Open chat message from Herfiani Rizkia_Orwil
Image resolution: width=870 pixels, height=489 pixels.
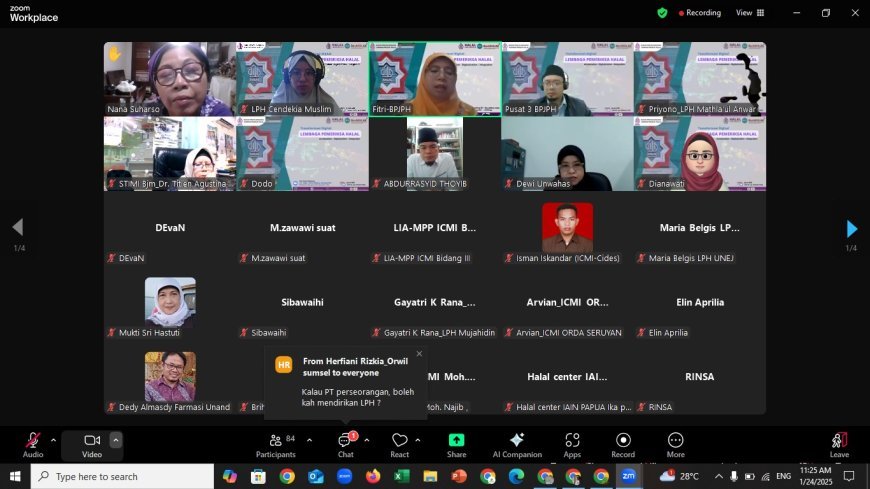(x=346, y=383)
